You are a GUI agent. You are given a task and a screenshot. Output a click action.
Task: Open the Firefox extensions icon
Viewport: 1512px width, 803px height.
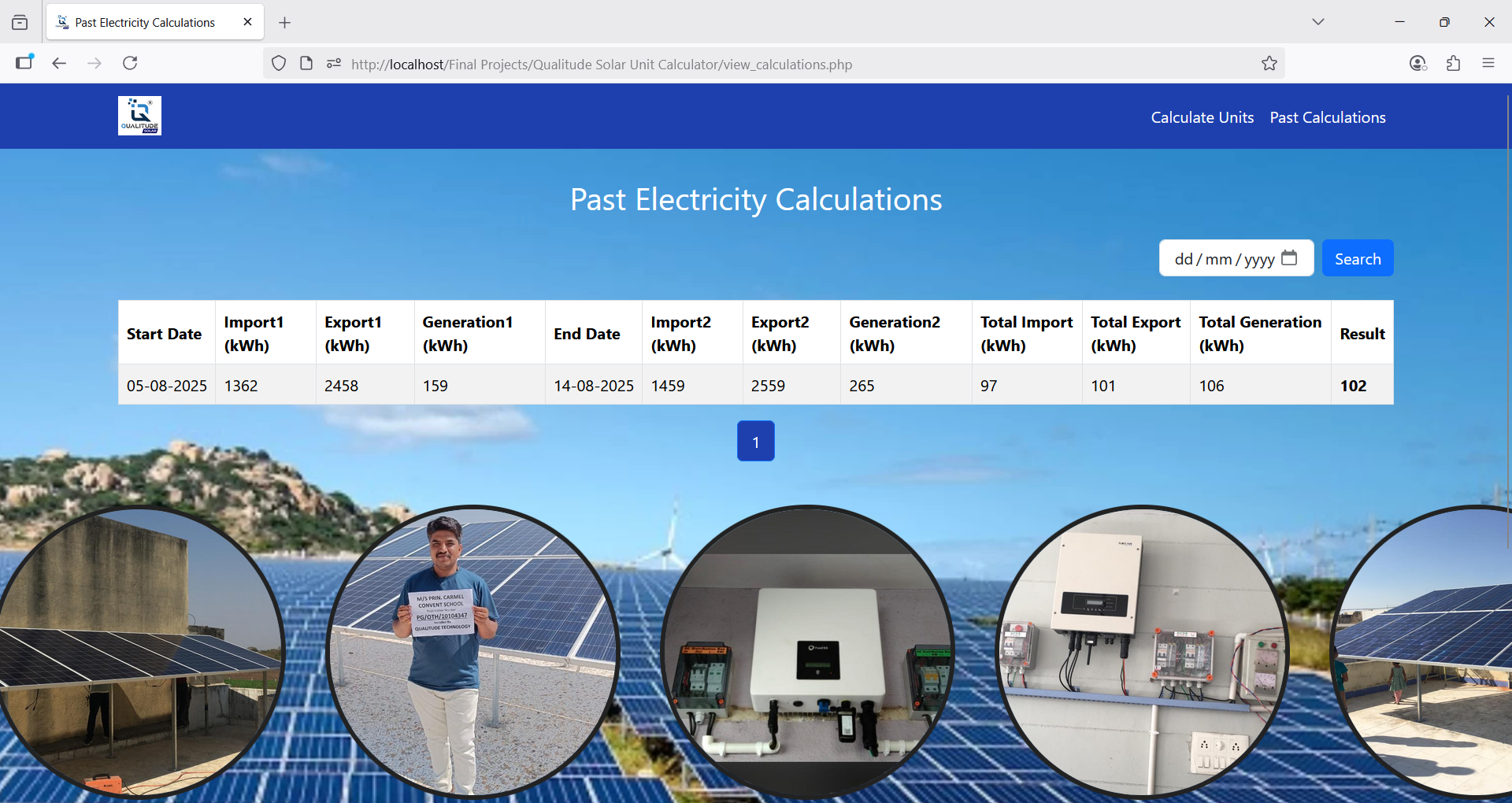click(1453, 63)
